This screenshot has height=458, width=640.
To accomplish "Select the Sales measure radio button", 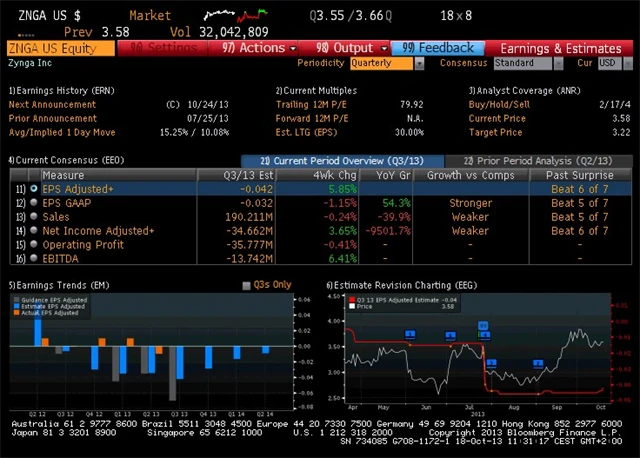I will 33,216.
